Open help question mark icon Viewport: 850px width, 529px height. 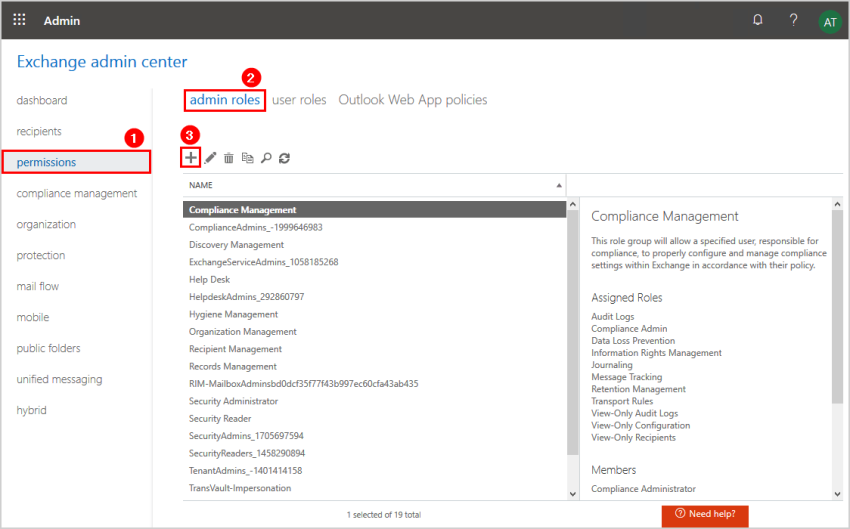tap(793, 20)
